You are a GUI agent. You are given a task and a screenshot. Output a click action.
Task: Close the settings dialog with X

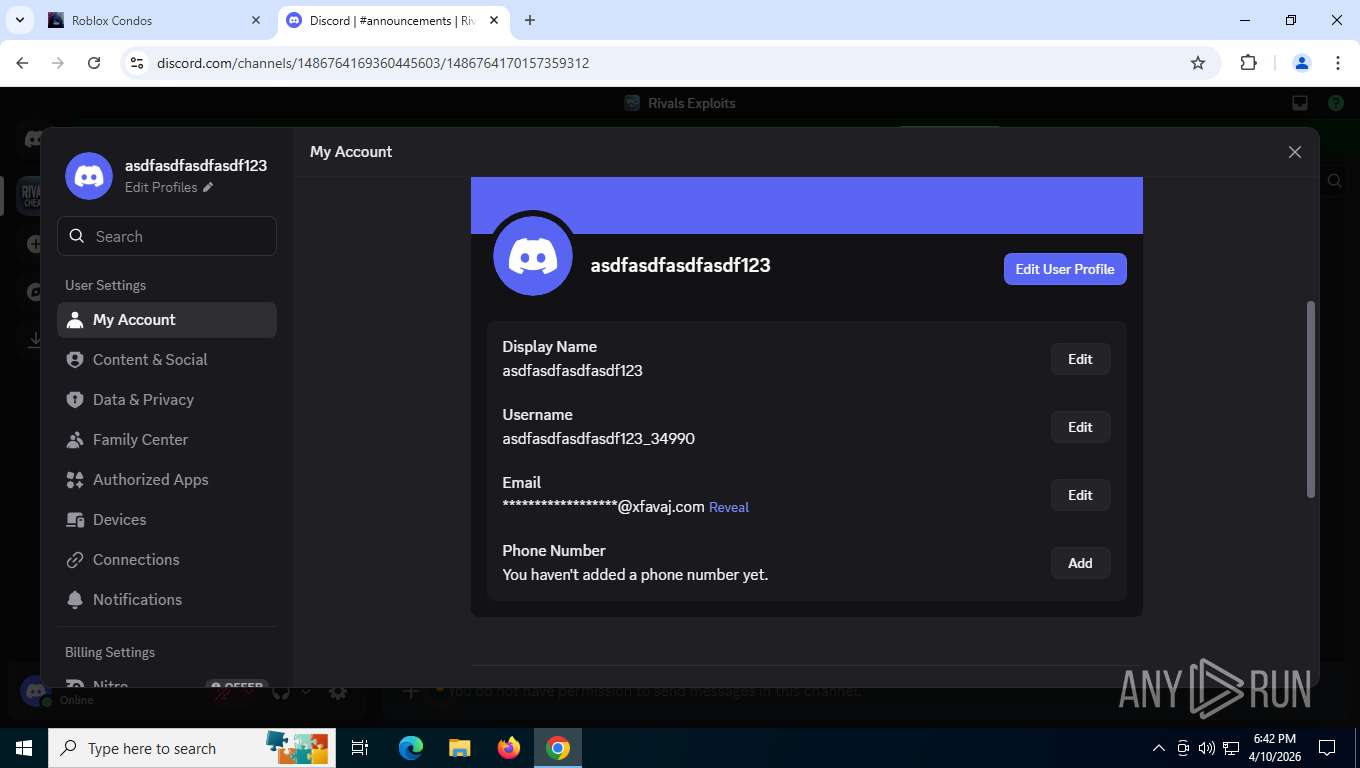point(1295,152)
